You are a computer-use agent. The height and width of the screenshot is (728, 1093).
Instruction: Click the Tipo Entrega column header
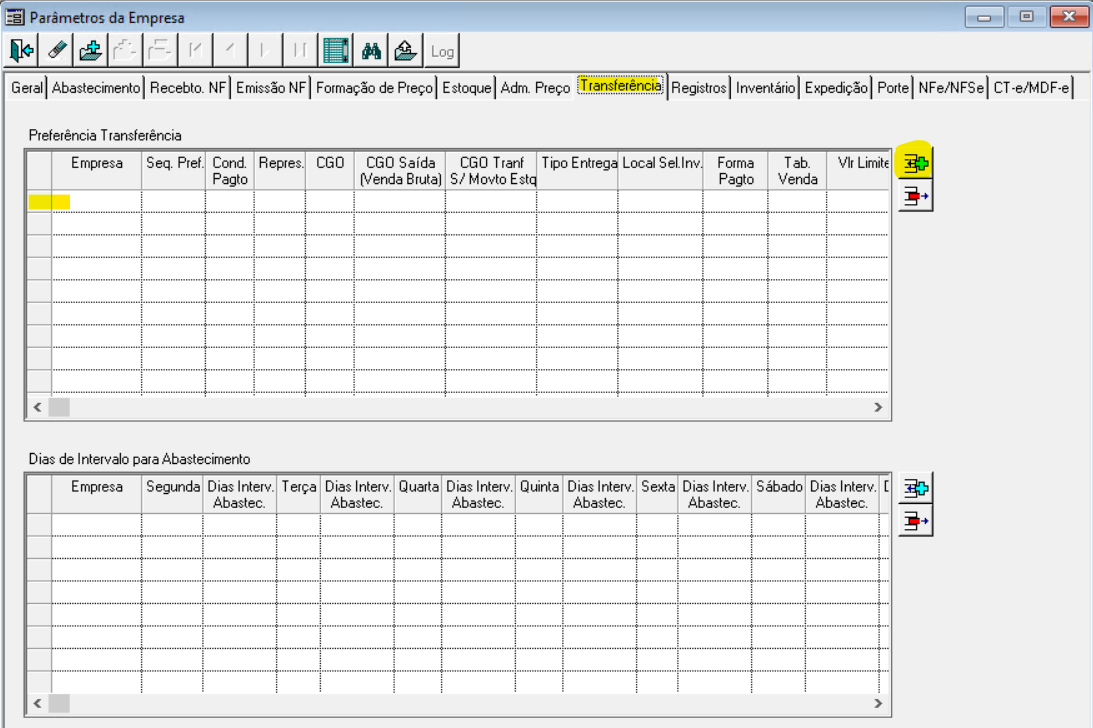578,170
